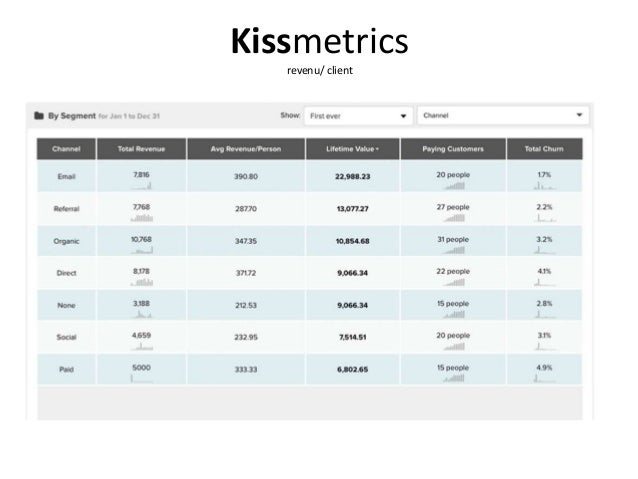638x479 pixels.
Task: Click Direct paying customers sparkline
Action: [454, 282]
